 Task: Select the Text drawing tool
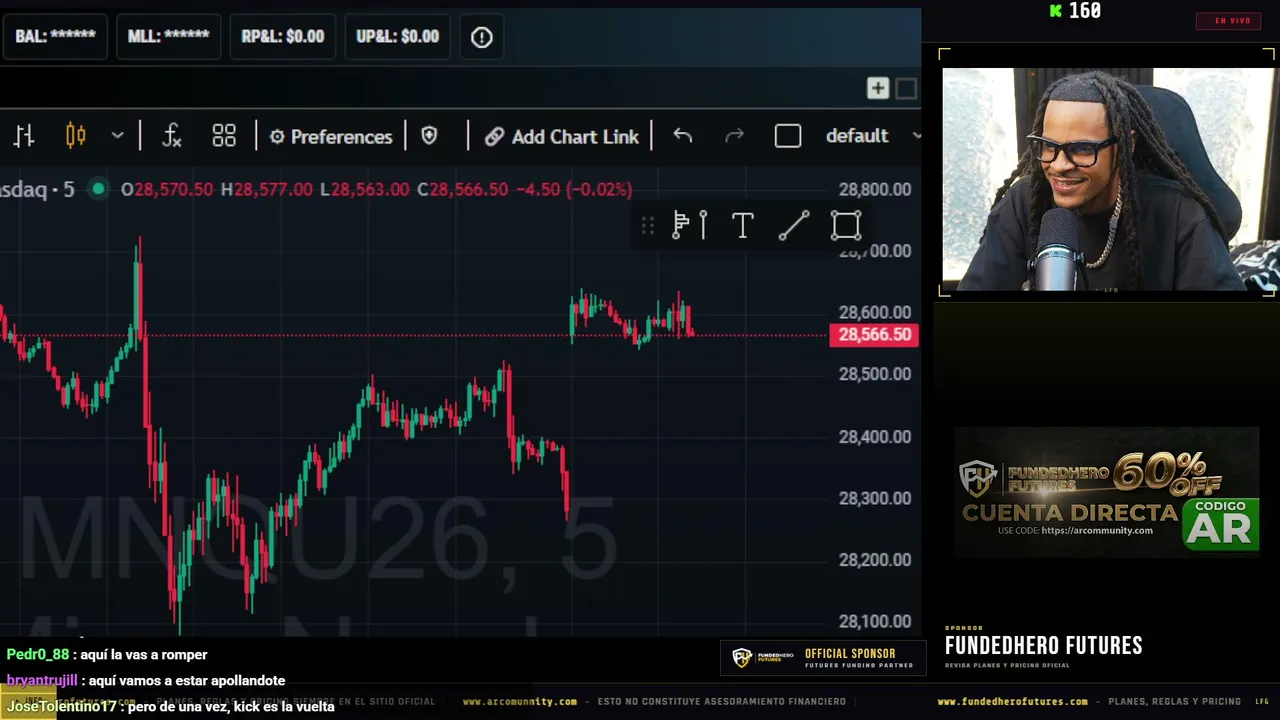click(x=742, y=226)
